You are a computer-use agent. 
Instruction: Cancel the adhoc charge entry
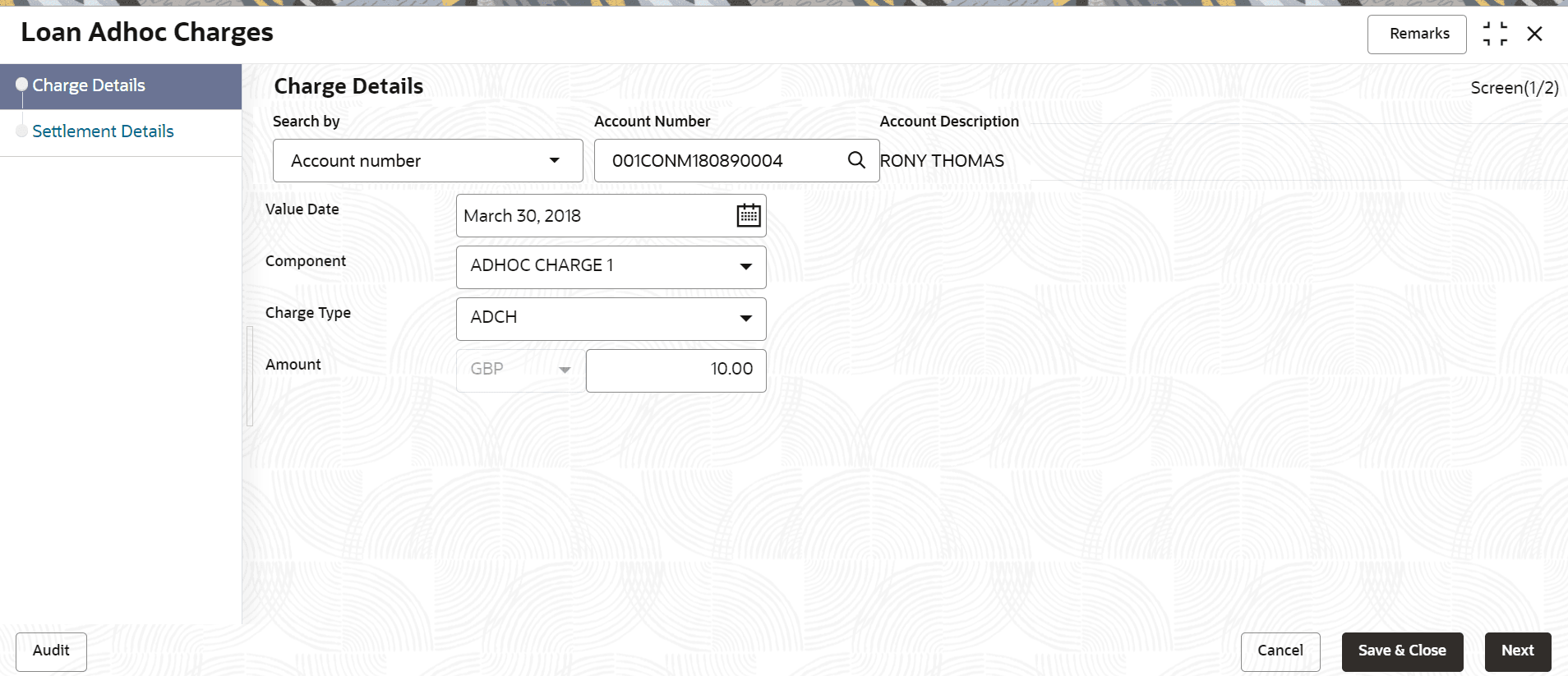pyautogui.click(x=1280, y=651)
